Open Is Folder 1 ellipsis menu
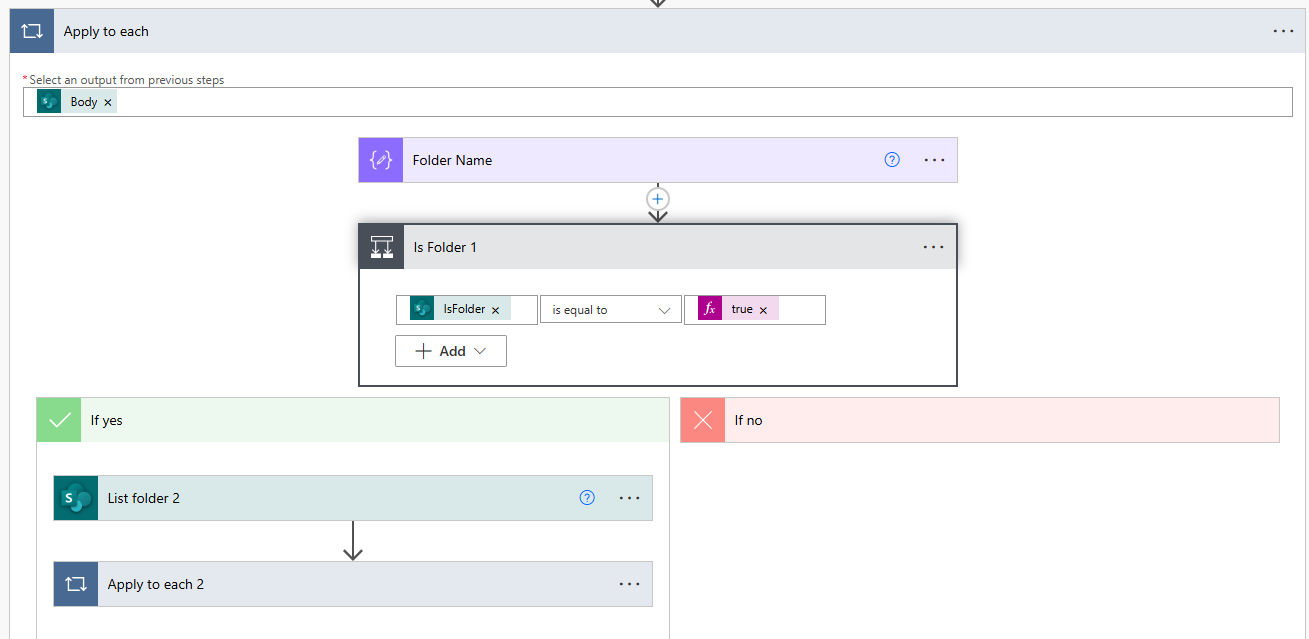This screenshot has height=639, width=1309. tap(933, 247)
